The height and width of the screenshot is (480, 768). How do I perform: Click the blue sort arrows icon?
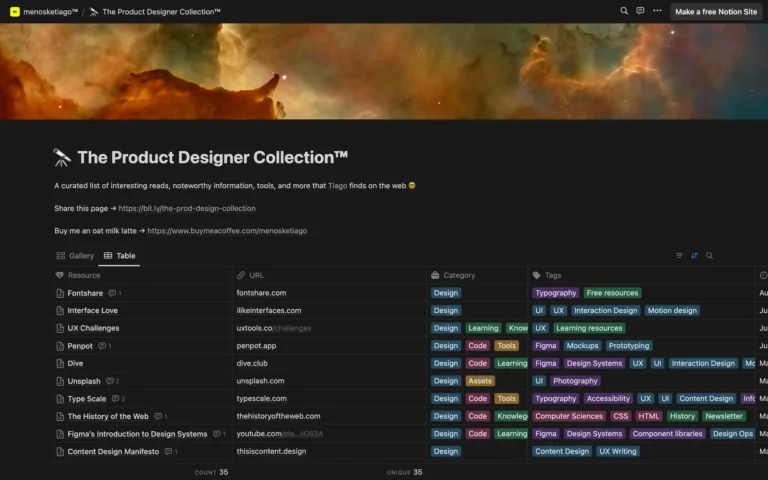694,256
